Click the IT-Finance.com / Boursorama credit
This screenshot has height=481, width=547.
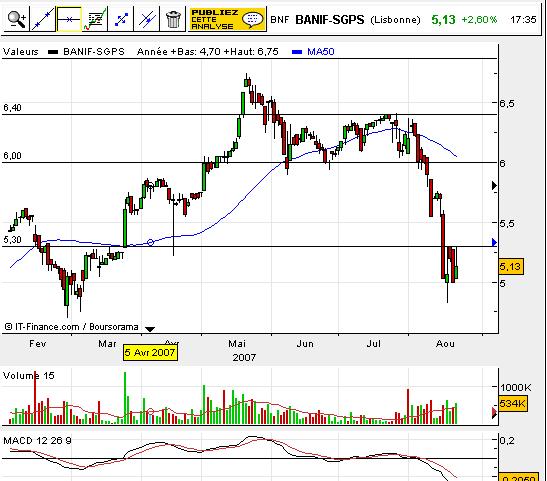point(72,327)
